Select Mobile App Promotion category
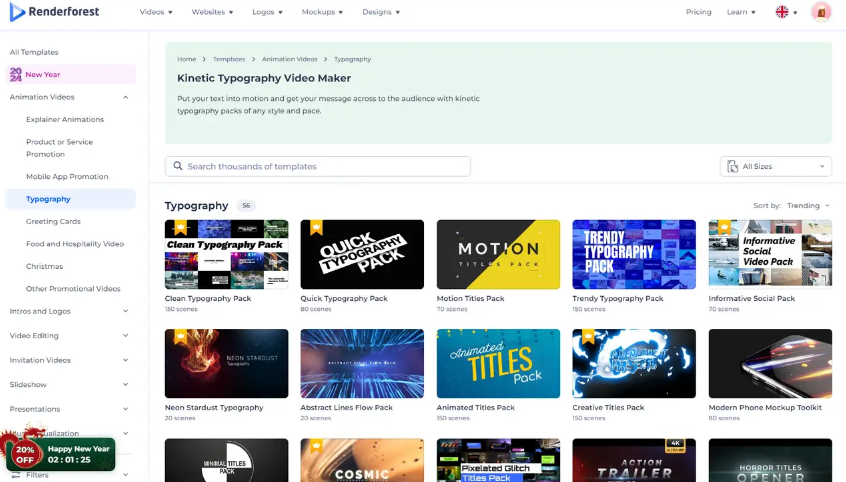Viewport: 846px width, 482px height. click(x=67, y=176)
